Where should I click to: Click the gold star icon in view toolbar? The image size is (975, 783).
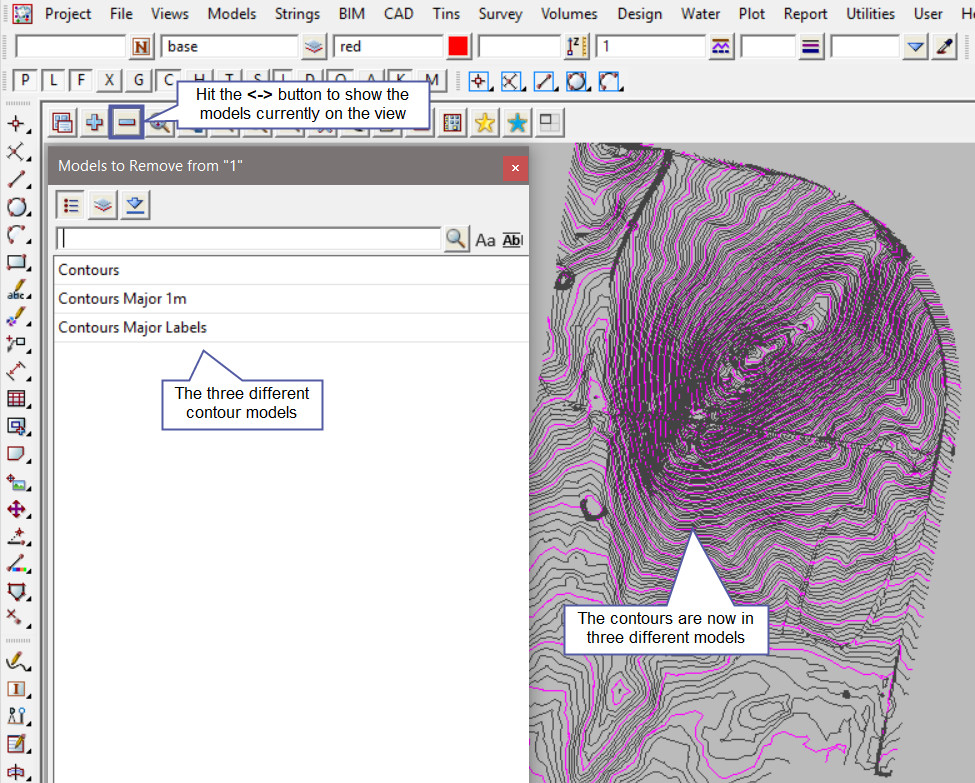coord(484,122)
